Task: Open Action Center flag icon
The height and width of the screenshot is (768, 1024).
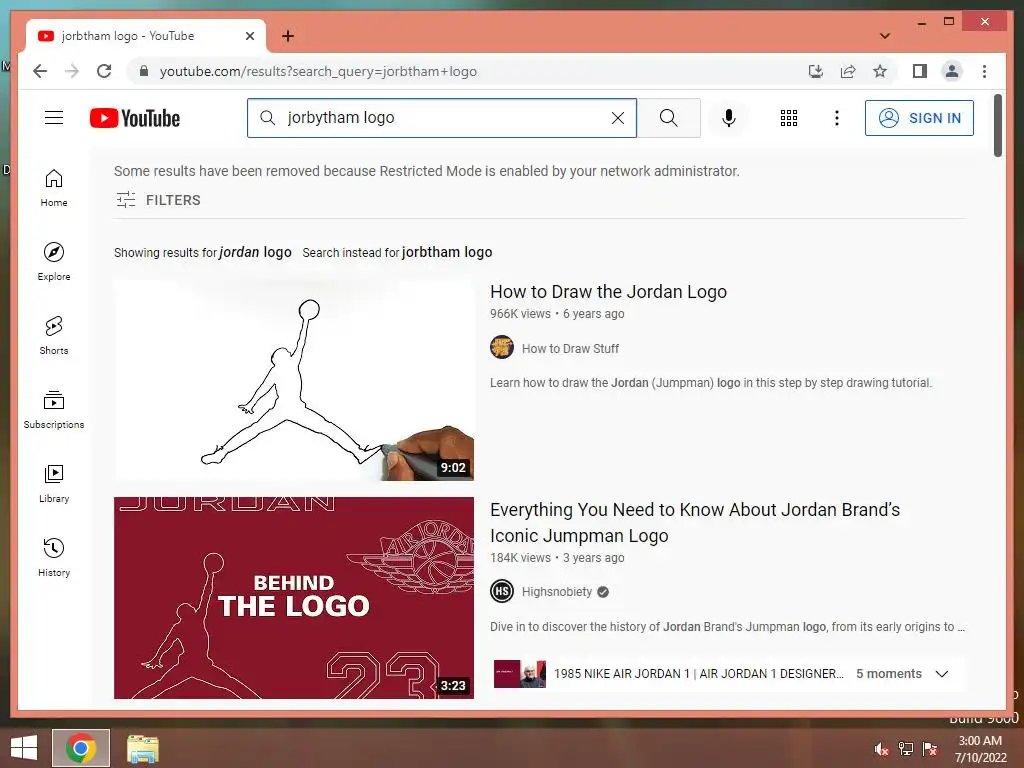Action: coord(930,749)
